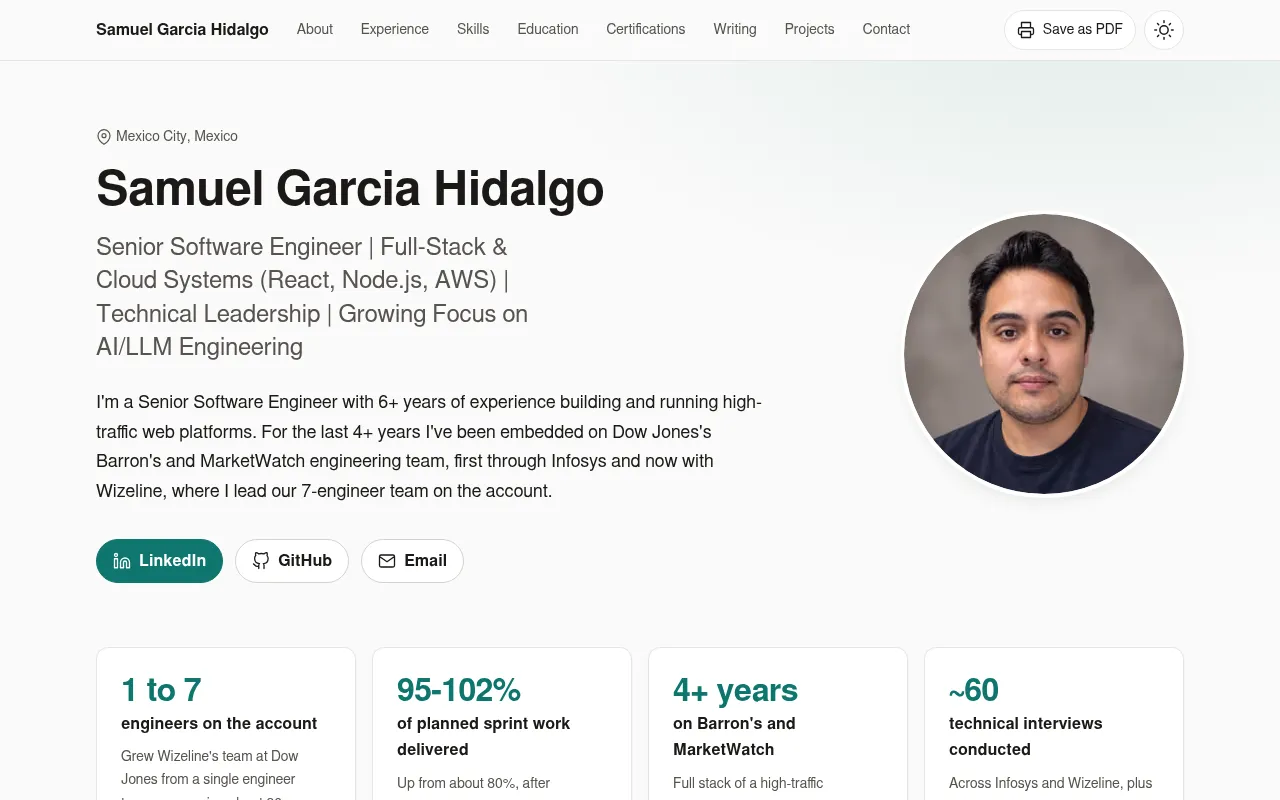The image size is (1280, 800).
Task: Click the Email contact button
Action: tap(412, 561)
